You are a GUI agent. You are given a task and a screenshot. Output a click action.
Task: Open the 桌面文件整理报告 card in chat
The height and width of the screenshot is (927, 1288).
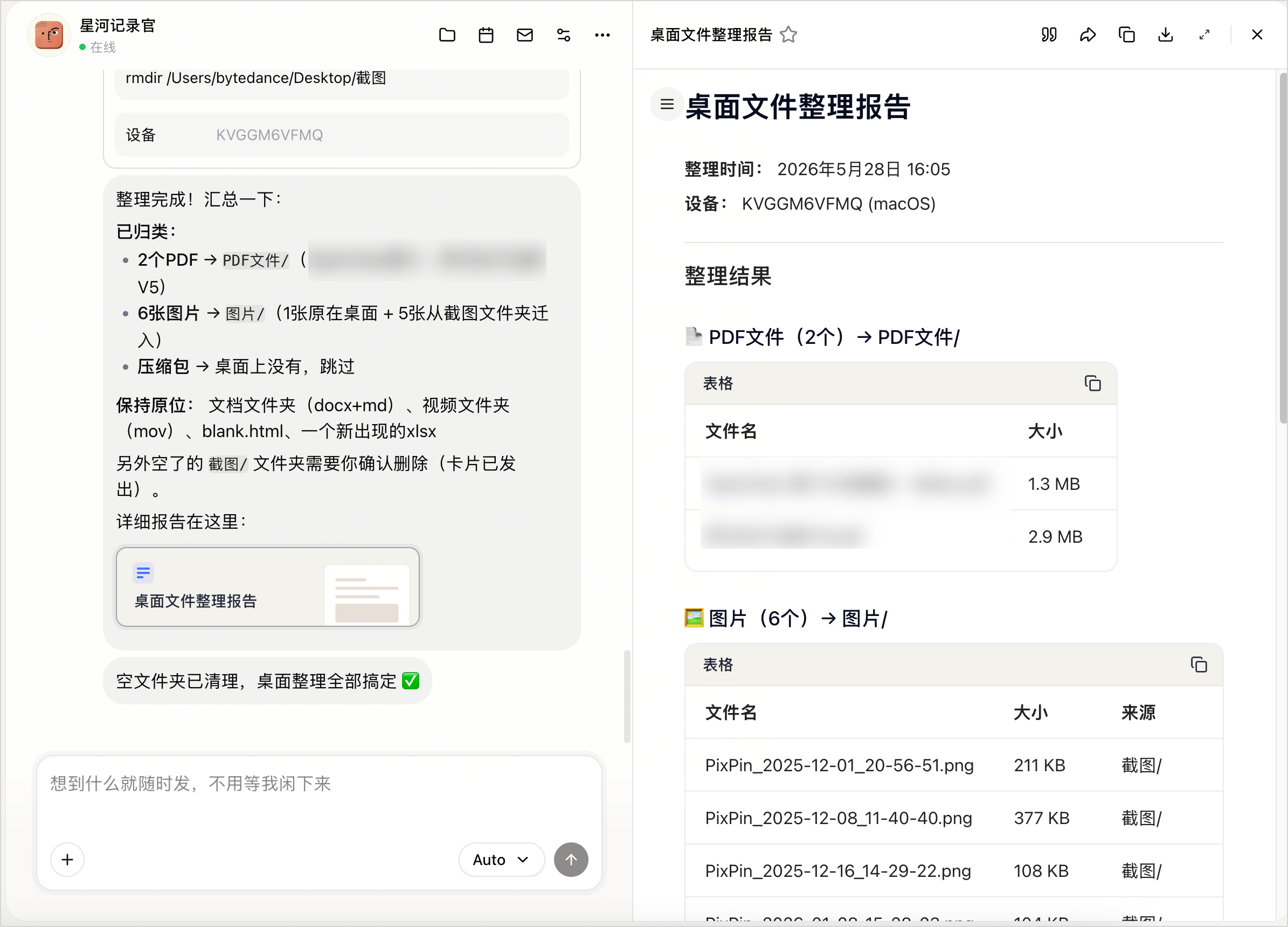click(x=267, y=587)
